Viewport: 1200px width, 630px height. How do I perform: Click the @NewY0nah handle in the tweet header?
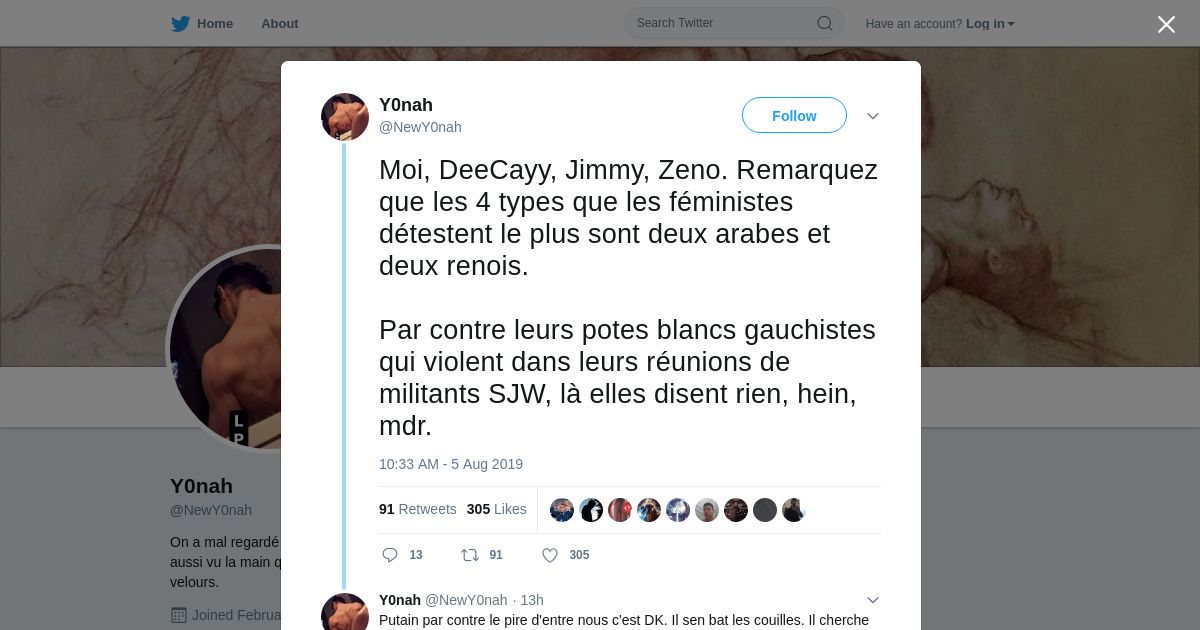(420, 127)
